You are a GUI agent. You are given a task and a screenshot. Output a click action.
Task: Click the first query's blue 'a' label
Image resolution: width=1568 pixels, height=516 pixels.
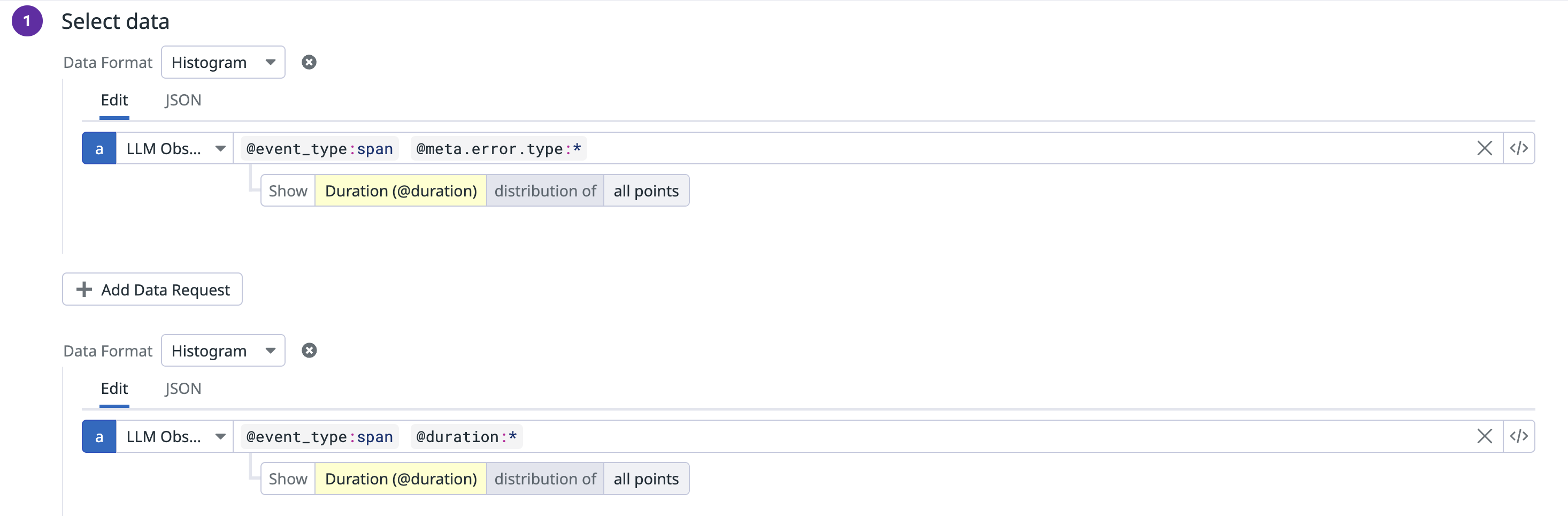(99, 149)
